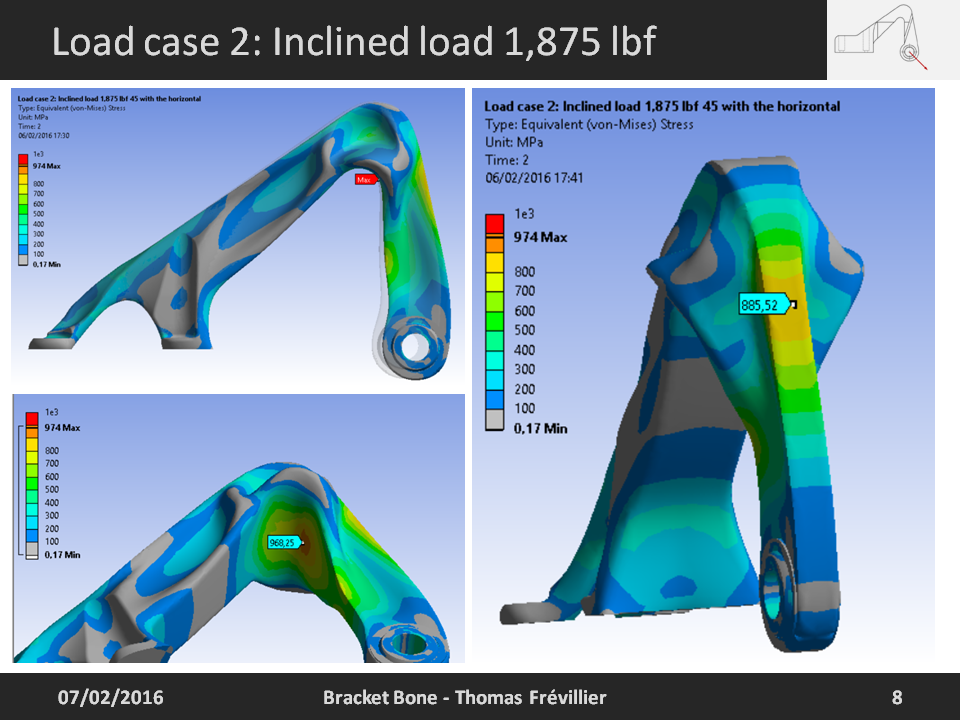The height and width of the screenshot is (720, 960).
Task: Click the "100" value in the 17:41 legend
Action: click(525, 408)
